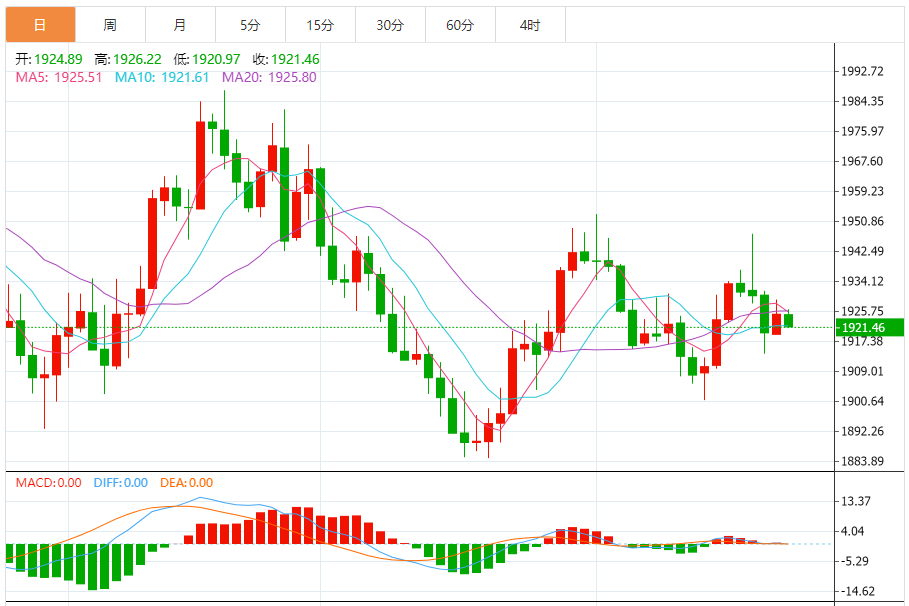909x606 pixels.
Task: Click the MA20: 1925.80 indicator label
Action: click(269, 77)
